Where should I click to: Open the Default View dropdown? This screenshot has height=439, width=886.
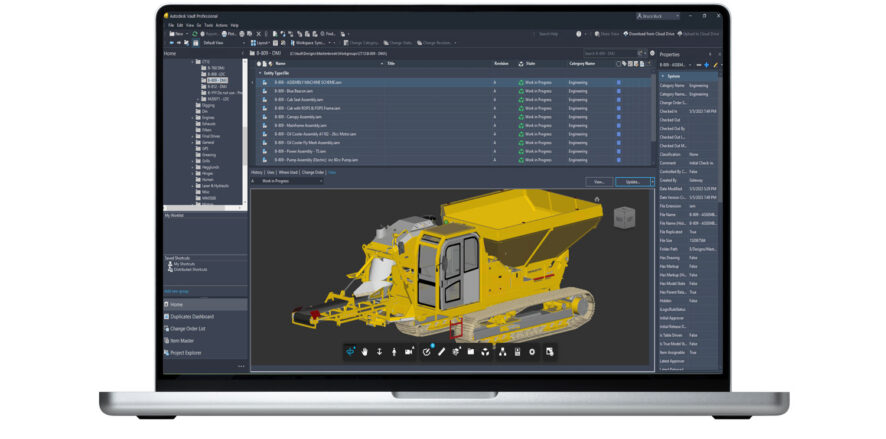pyautogui.click(x=224, y=43)
